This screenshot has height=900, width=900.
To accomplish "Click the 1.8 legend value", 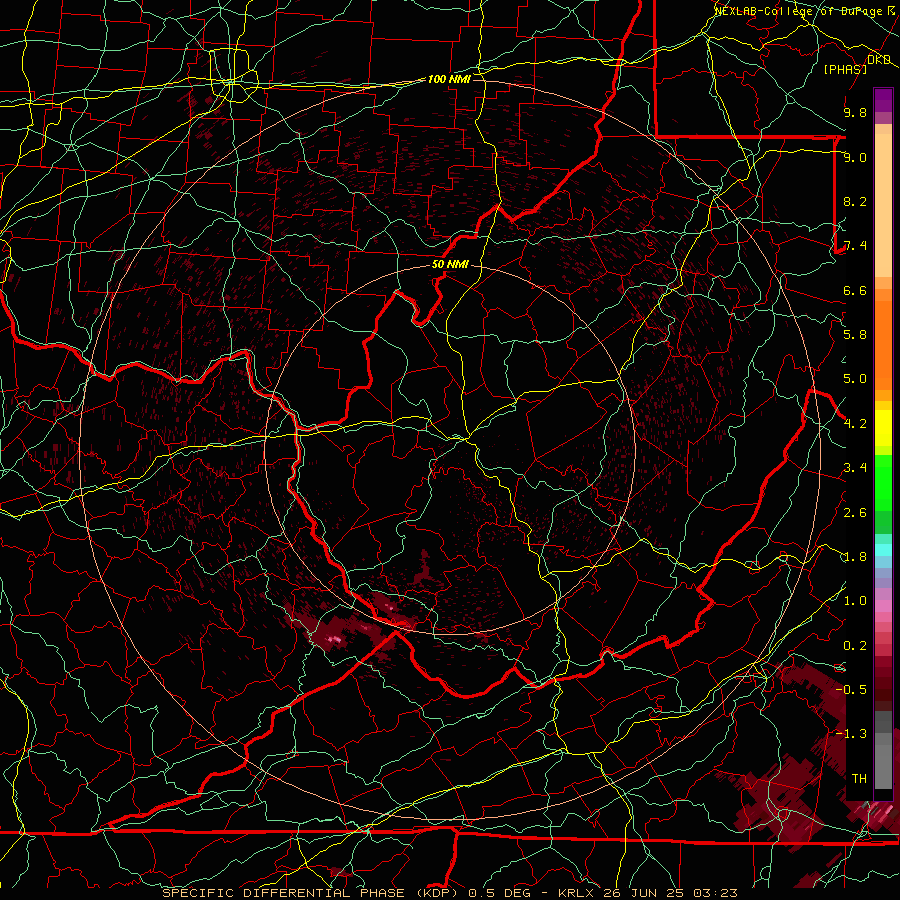I will 855,557.
